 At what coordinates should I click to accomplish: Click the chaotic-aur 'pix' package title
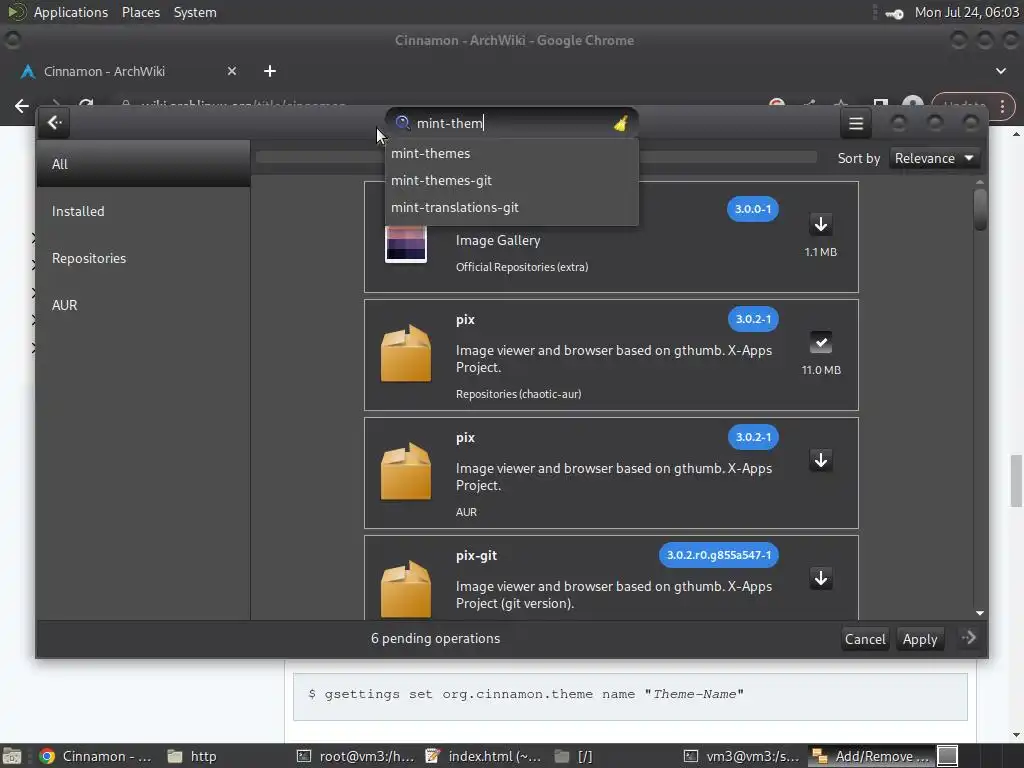tap(465, 319)
